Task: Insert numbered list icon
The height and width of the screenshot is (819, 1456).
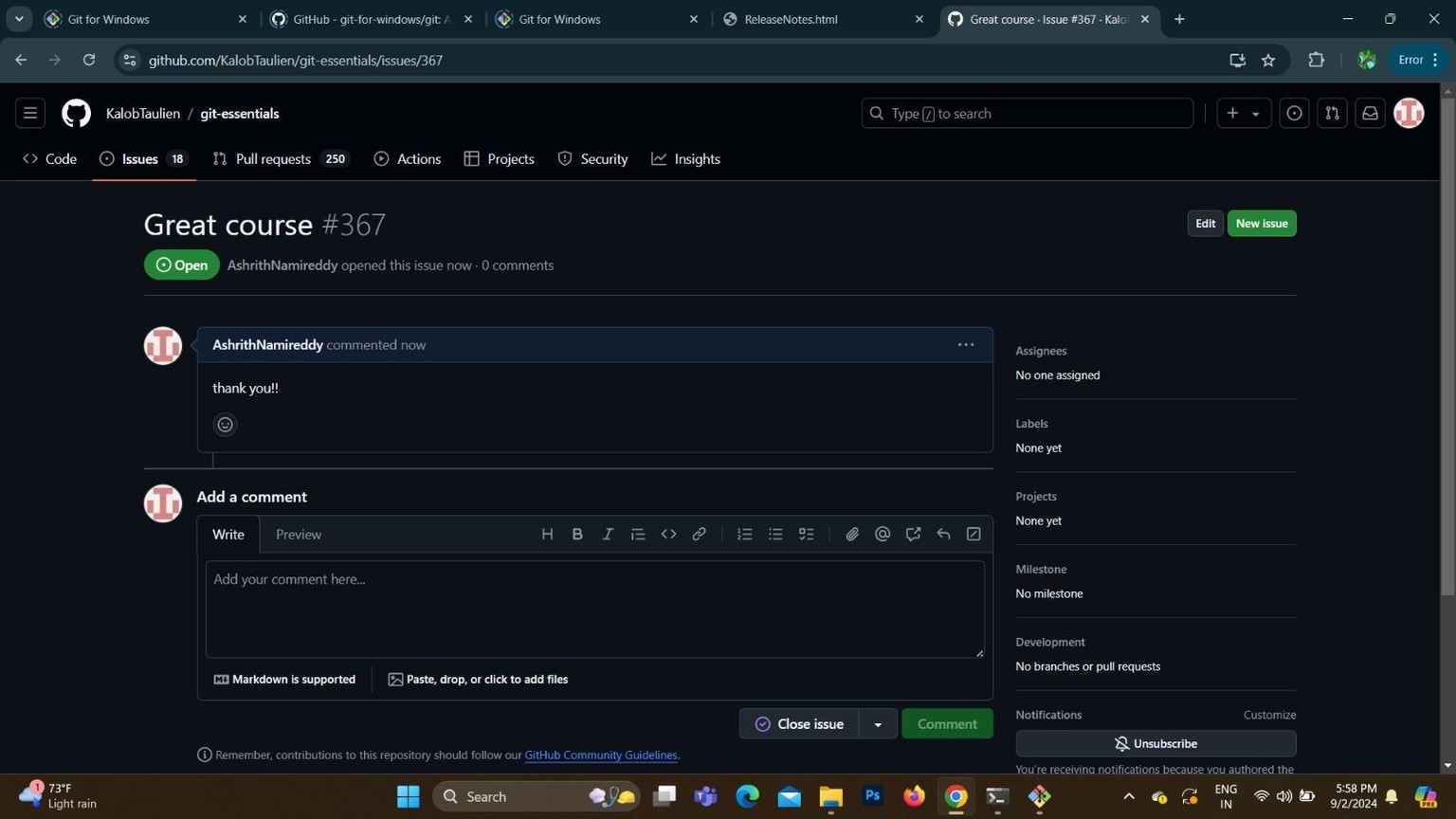Action: point(745,535)
